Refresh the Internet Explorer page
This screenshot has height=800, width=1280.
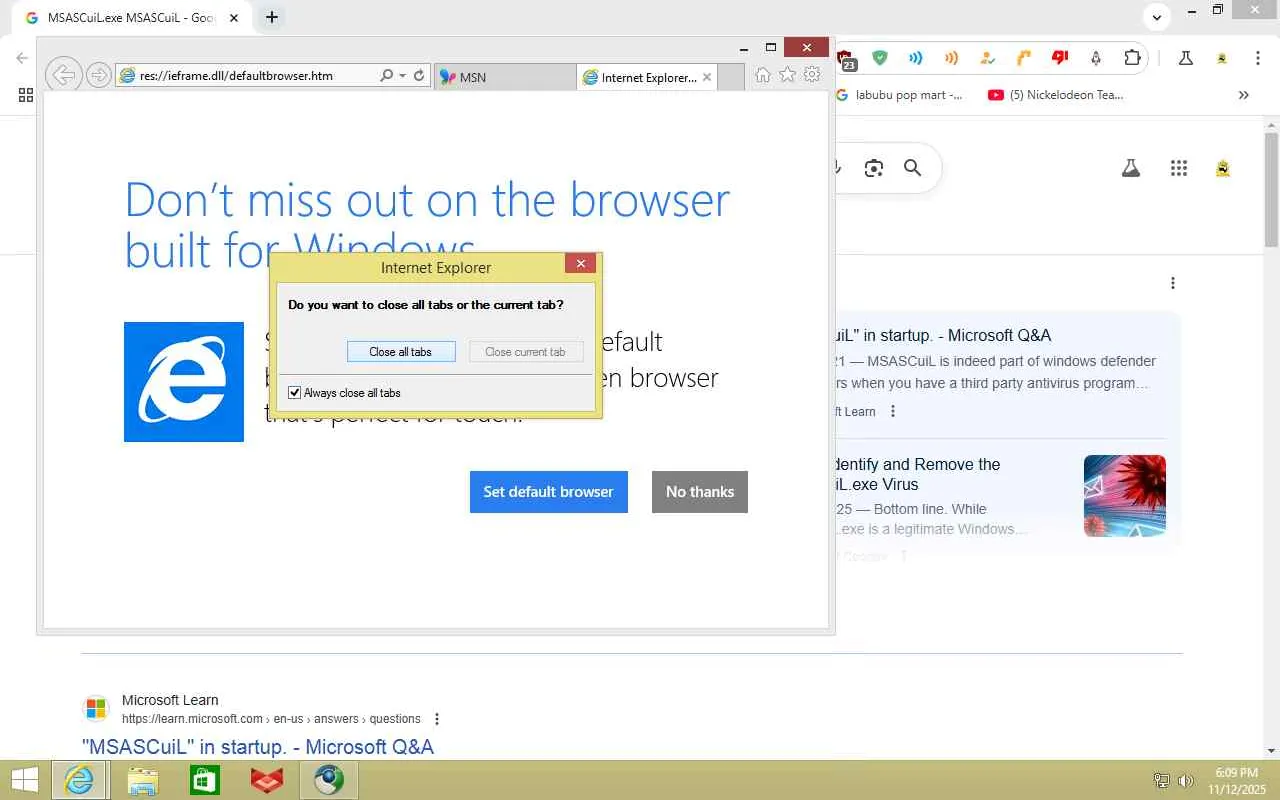[x=419, y=75]
